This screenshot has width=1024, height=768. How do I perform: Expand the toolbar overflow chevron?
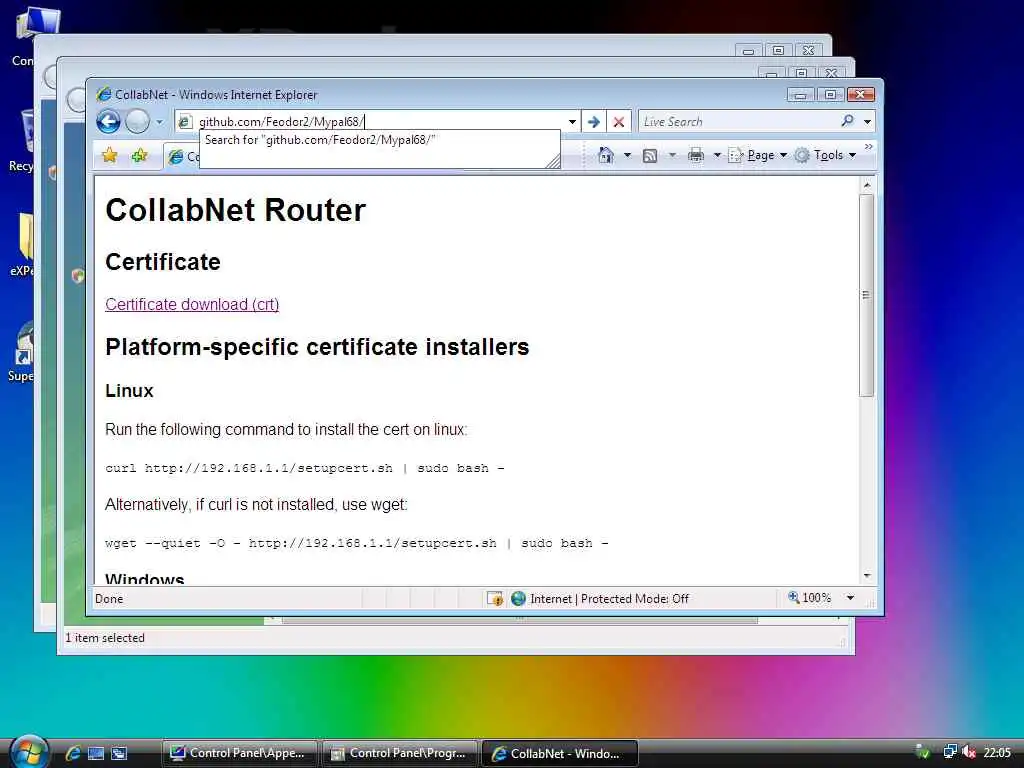[x=869, y=147]
